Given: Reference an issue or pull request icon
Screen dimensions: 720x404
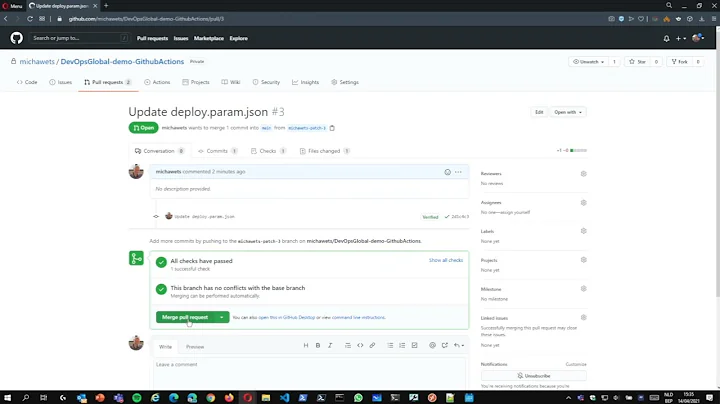Looking at the screenshot, I should pyautogui.click(x=444, y=345).
